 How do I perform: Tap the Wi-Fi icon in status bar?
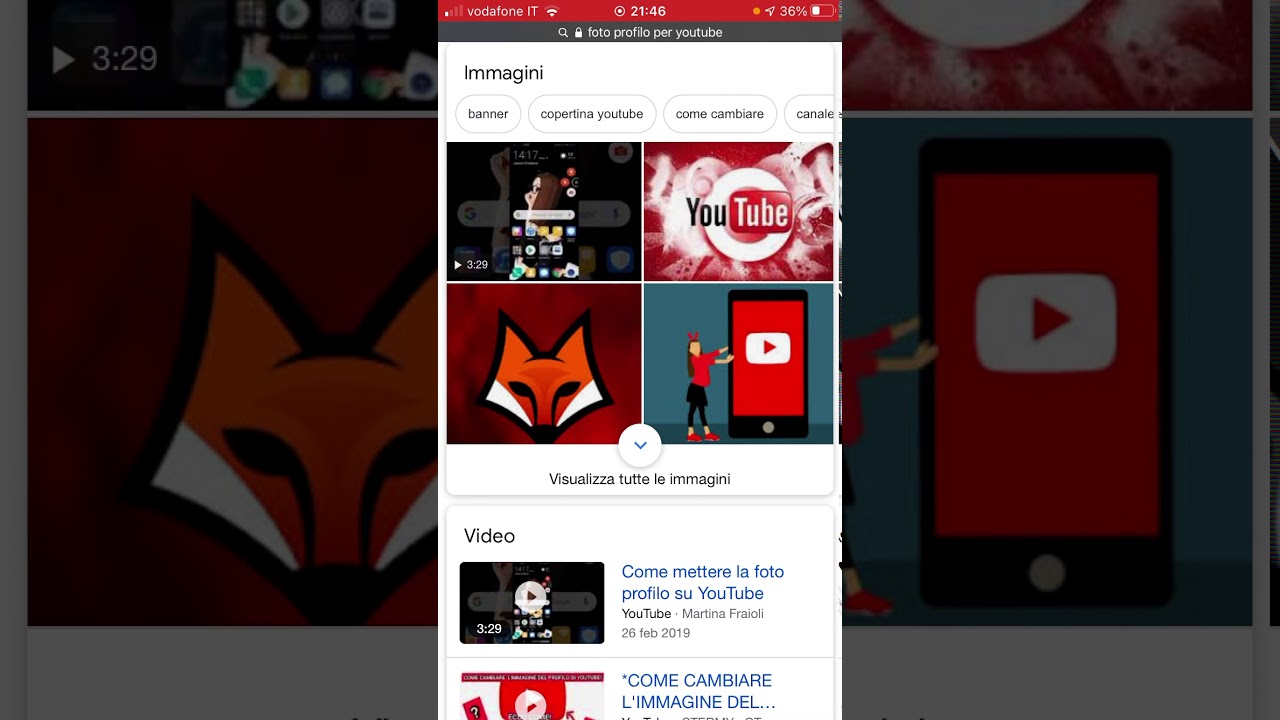tap(552, 11)
